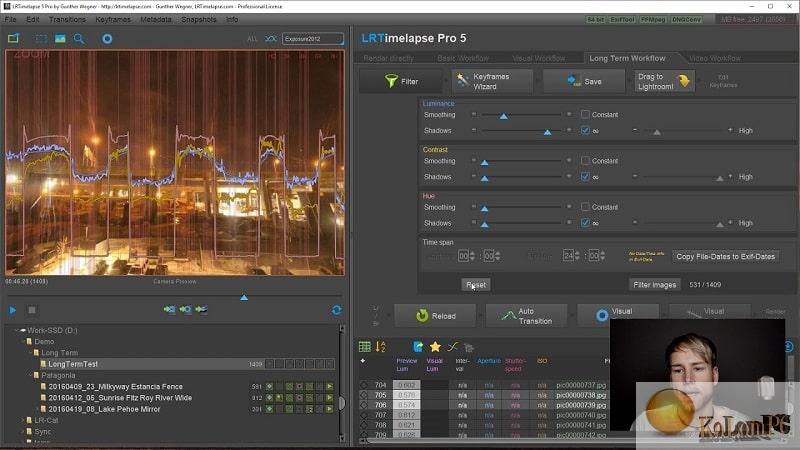Start preview playback with the play icon
The image size is (800, 450).
[13, 310]
